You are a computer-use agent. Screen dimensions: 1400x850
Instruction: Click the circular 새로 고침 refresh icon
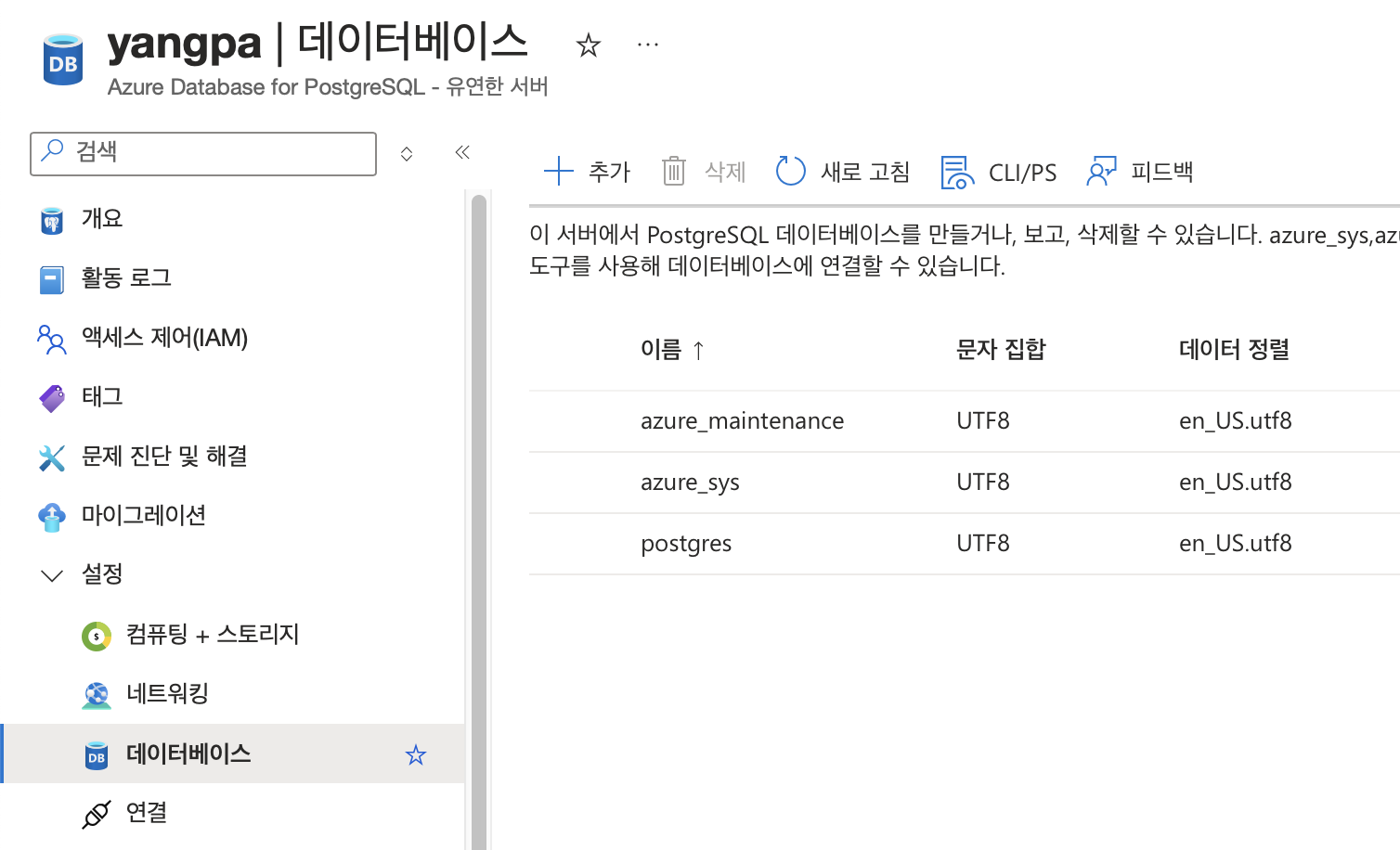791,172
